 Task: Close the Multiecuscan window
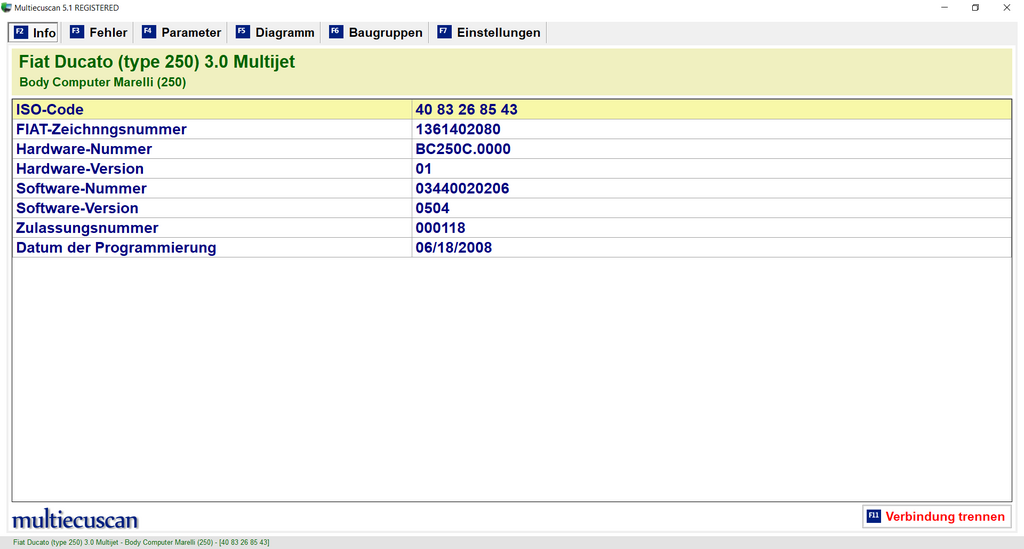click(x=1006, y=8)
